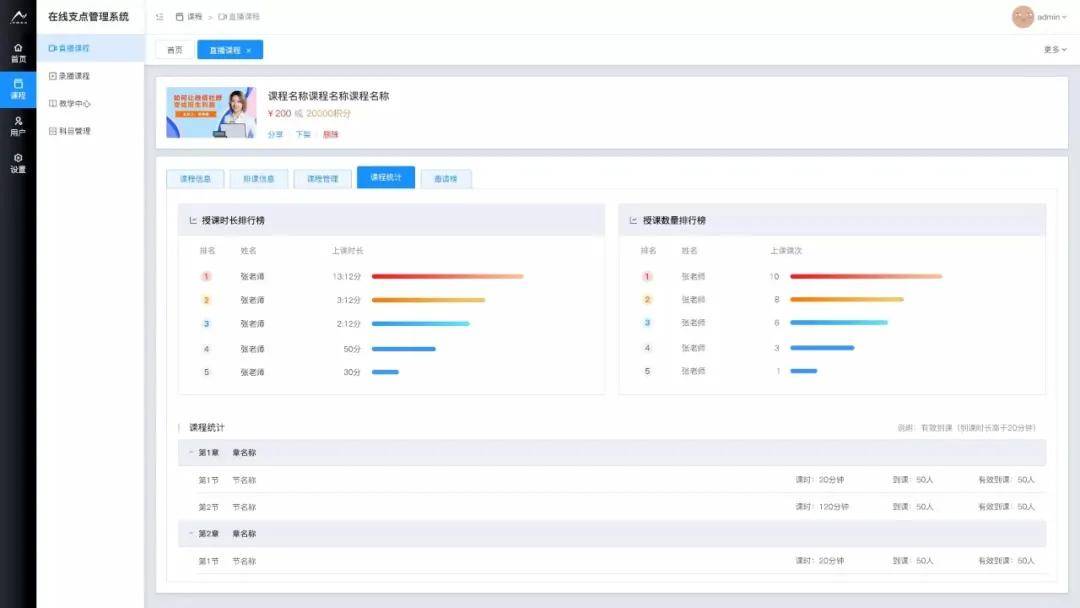The image size is (1080, 608).
Task: Open the 更多 dropdown
Action: pyautogui.click(x=1055, y=49)
